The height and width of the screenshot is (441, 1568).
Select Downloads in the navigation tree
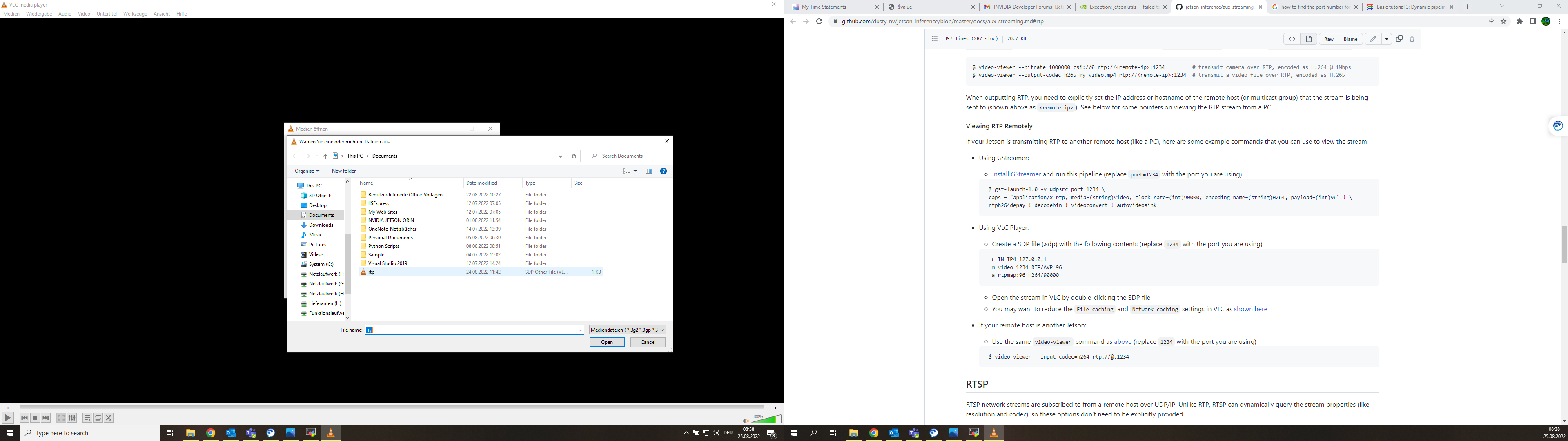click(320, 225)
